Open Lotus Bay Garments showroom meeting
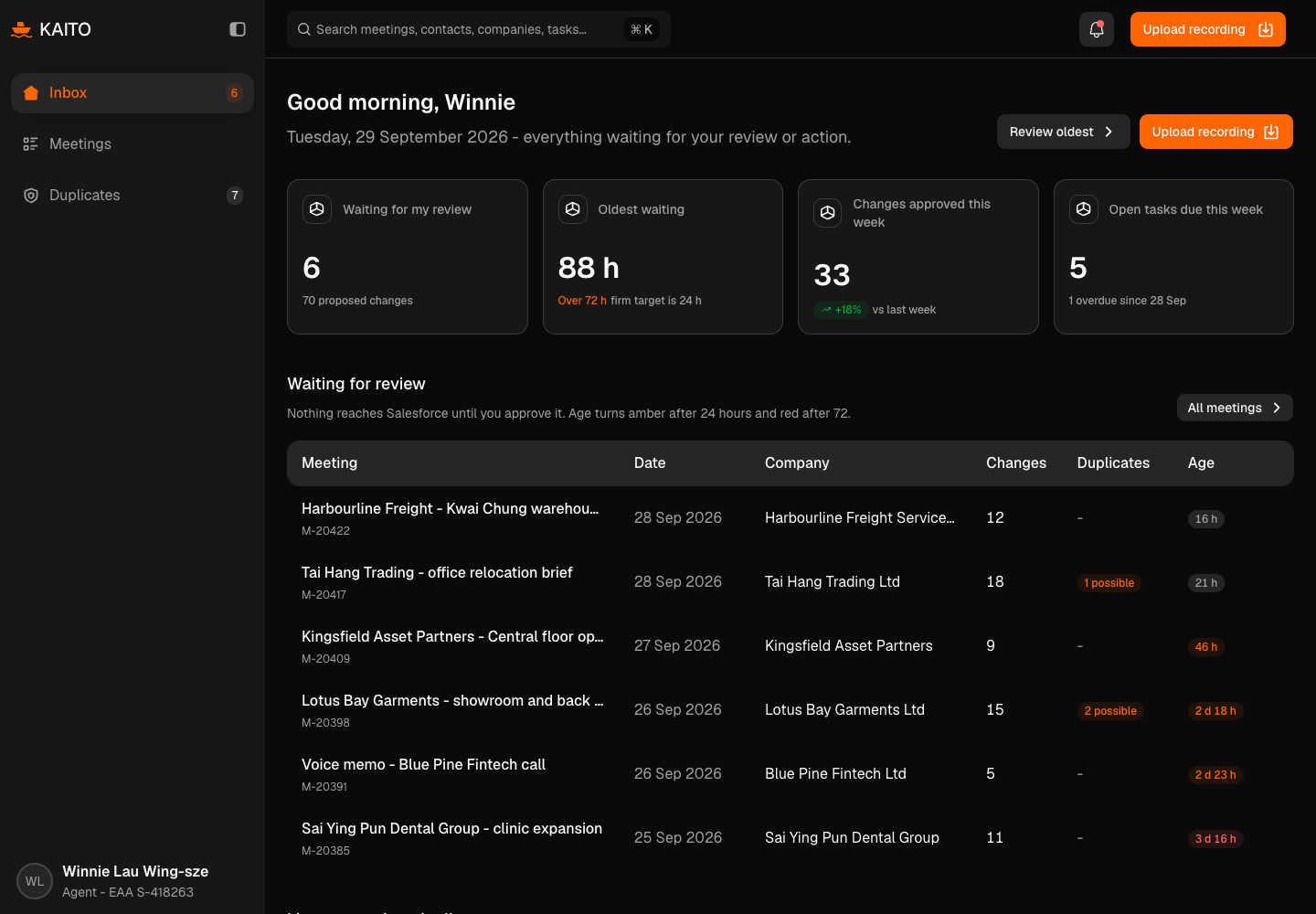The height and width of the screenshot is (914, 1316). (x=791, y=710)
